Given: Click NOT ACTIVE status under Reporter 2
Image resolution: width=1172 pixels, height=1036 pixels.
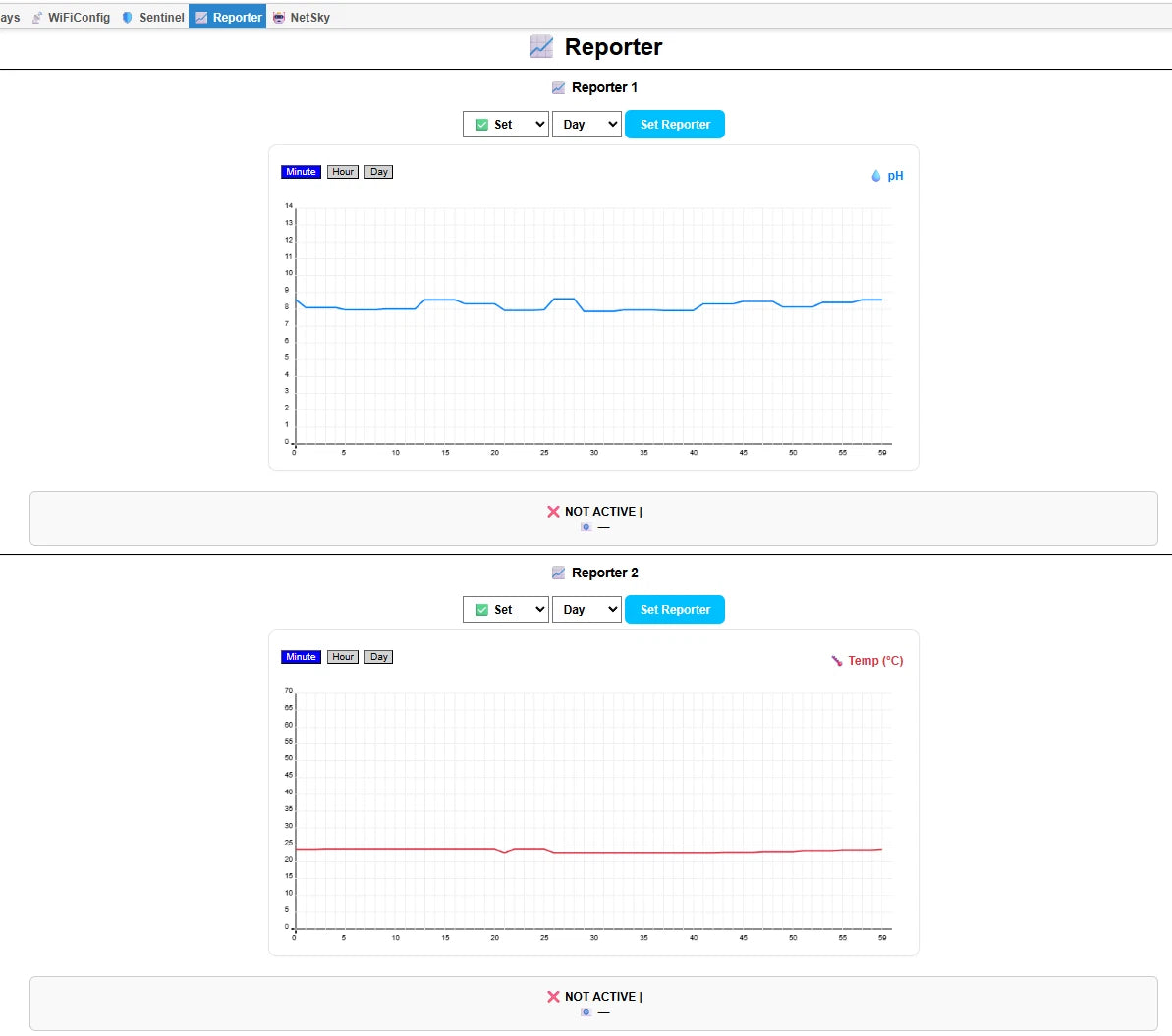Looking at the screenshot, I should tap(600, 997).
